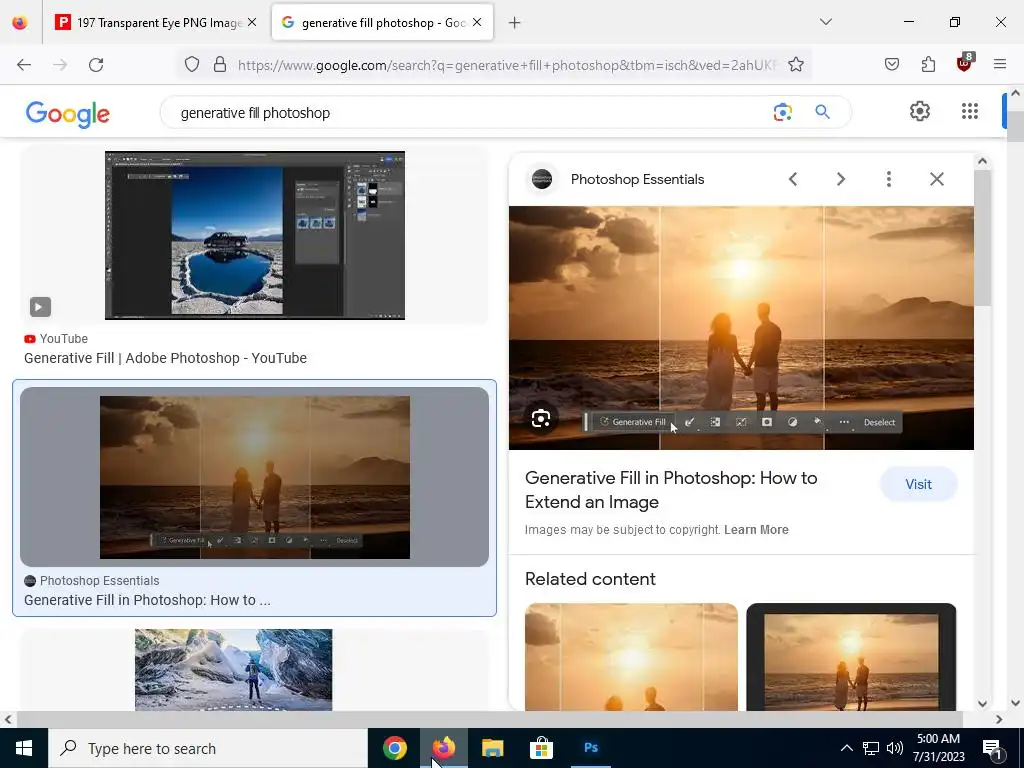
Task: Click the uBlock Origin extension icon
Action: 964,63
